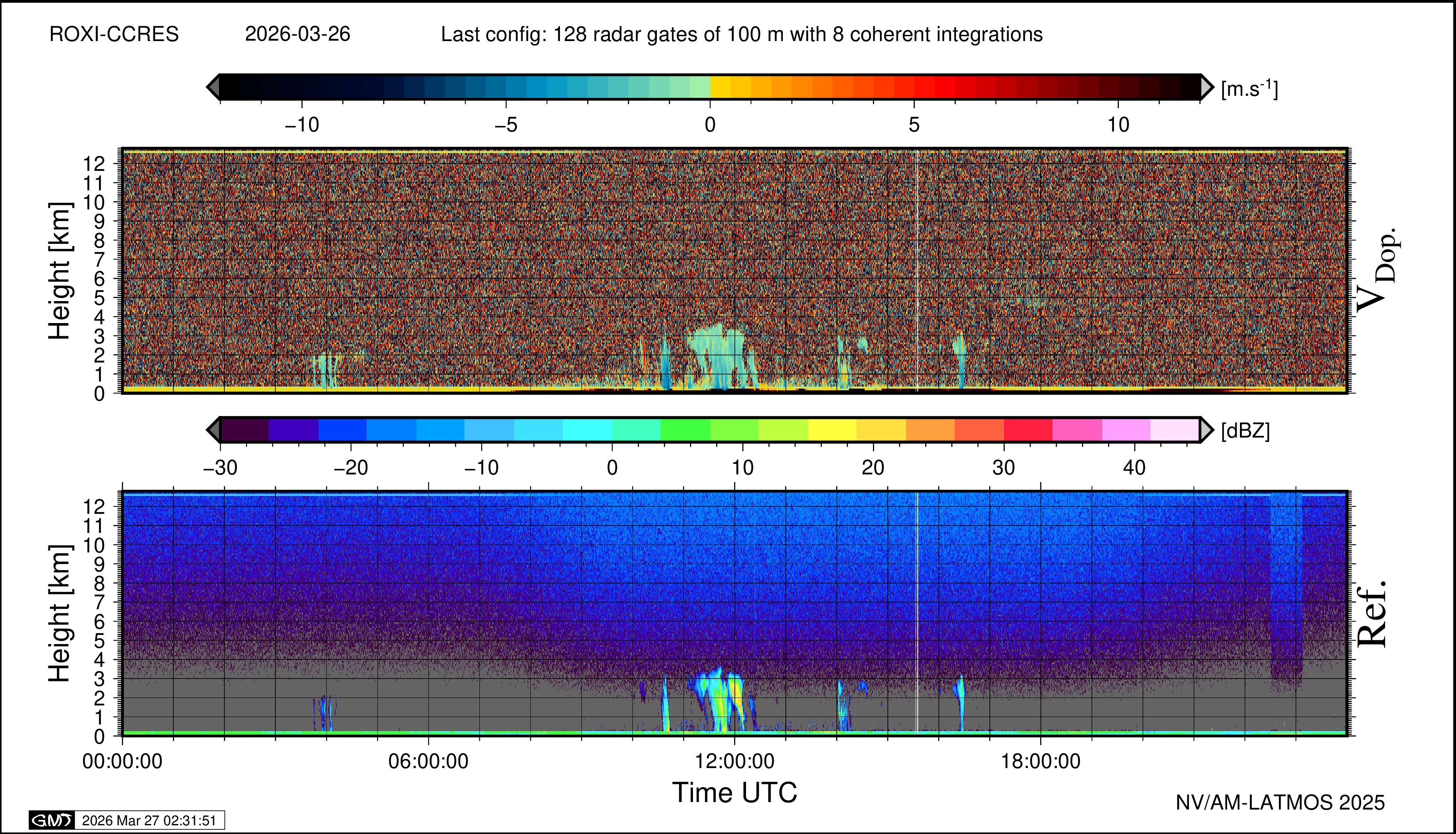
Task: Select the 2026-03-26 date label
Action: tap(297, 34)
